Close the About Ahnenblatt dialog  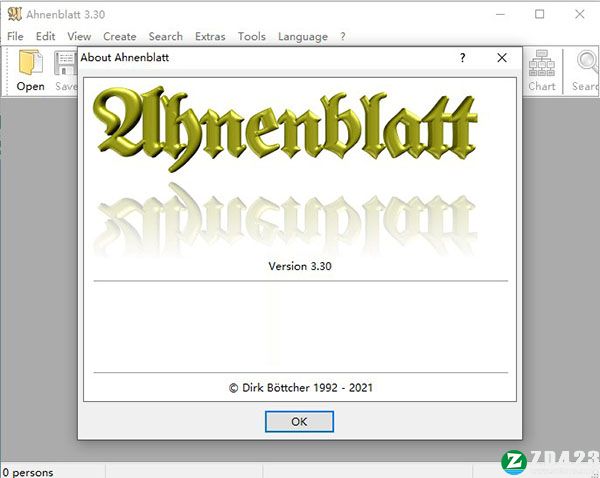[x=502, y=58]
